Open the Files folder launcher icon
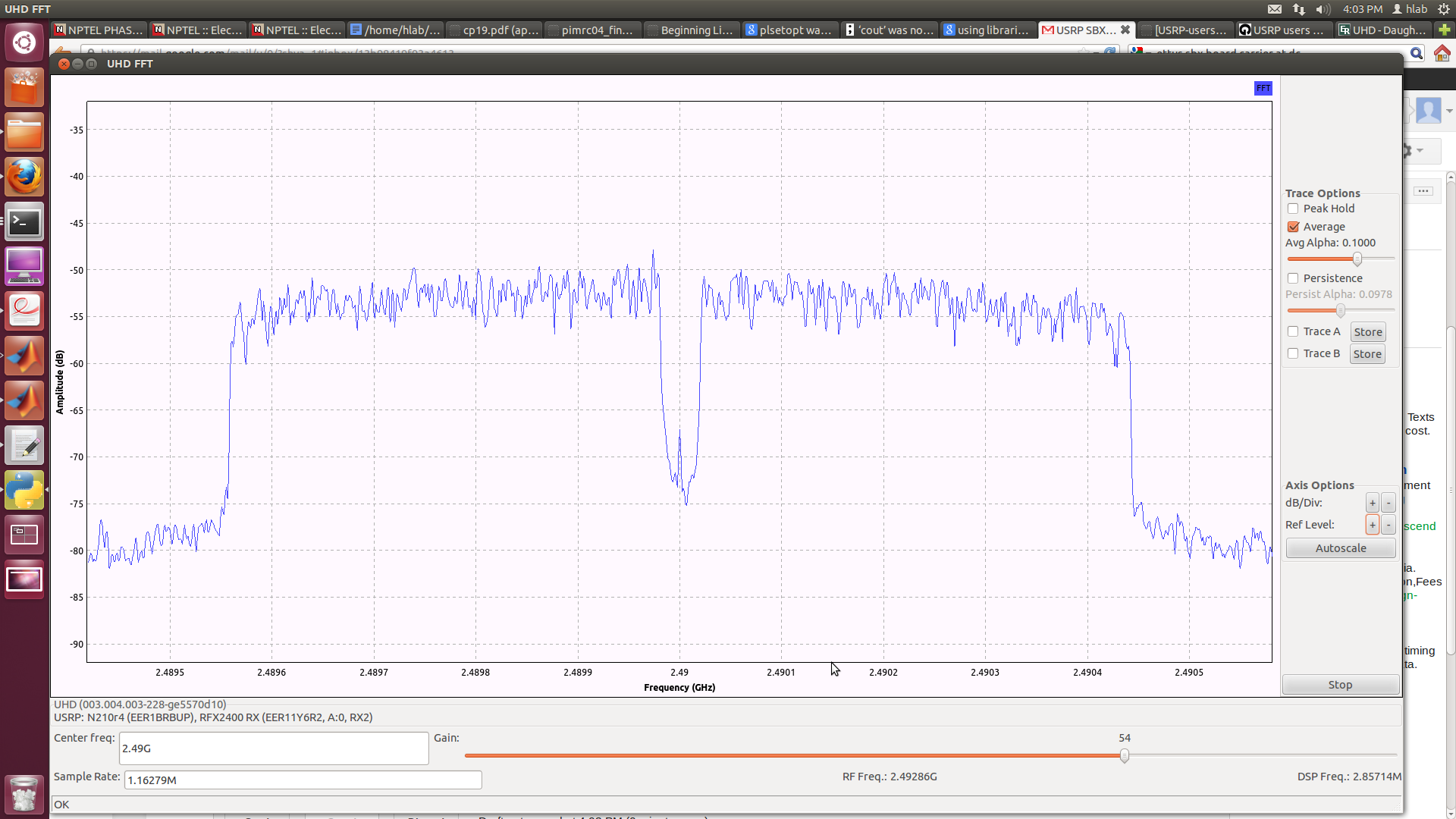 (24, 133)
